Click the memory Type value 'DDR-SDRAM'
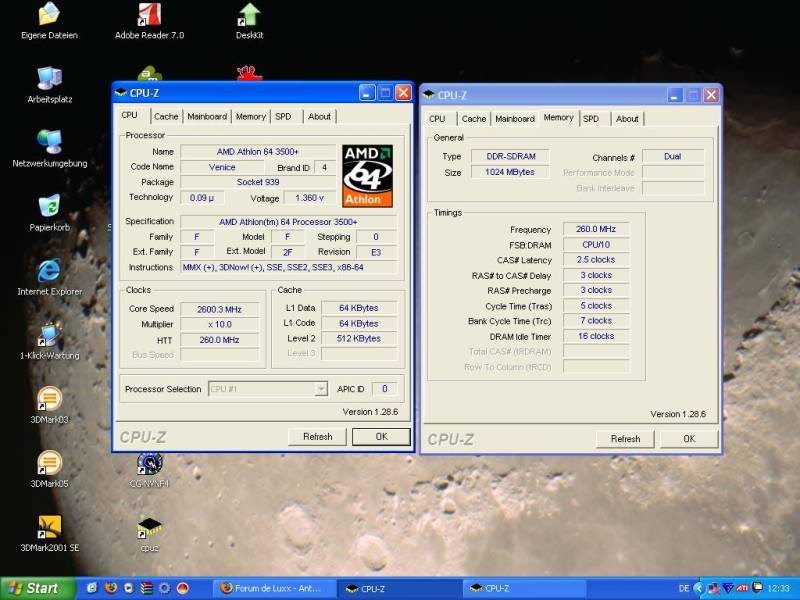 (510, 156)
